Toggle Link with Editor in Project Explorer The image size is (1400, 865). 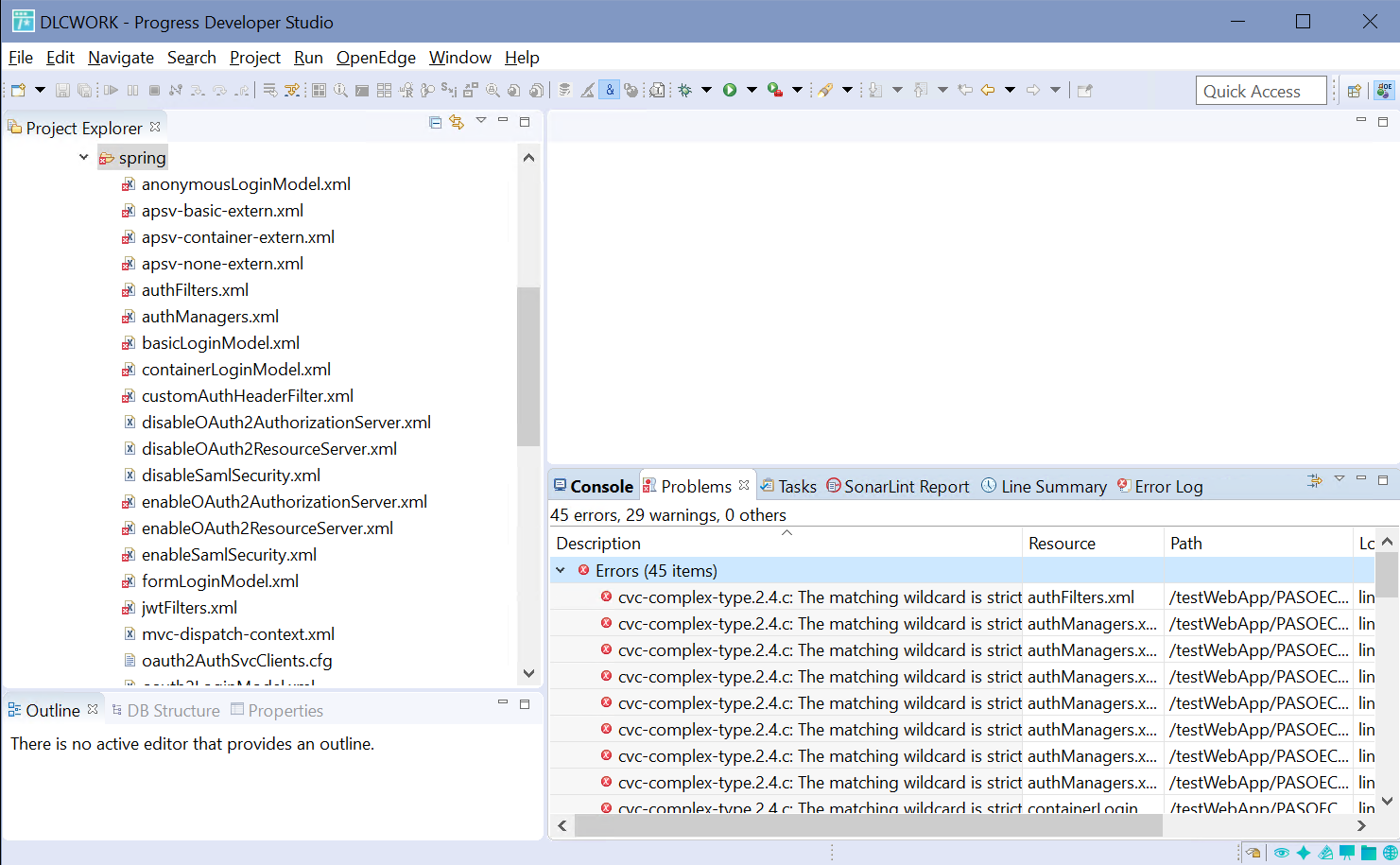click(x=458, y=122)
